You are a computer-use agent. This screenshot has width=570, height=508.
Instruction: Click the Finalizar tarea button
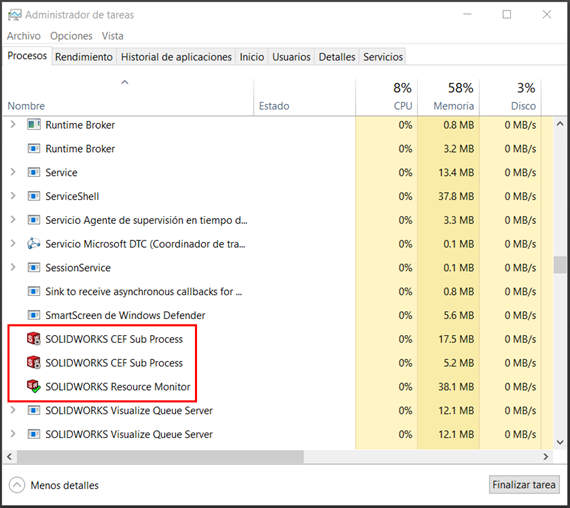click(x=524, y=485)
